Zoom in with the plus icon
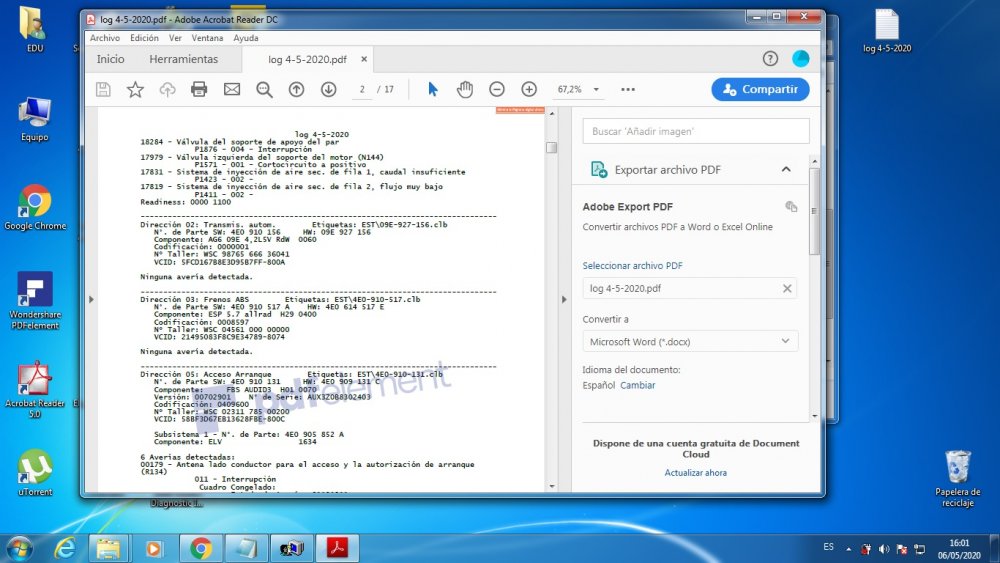Image resolution: width=1000 pixels, height=563 pixels. point(529,89)
